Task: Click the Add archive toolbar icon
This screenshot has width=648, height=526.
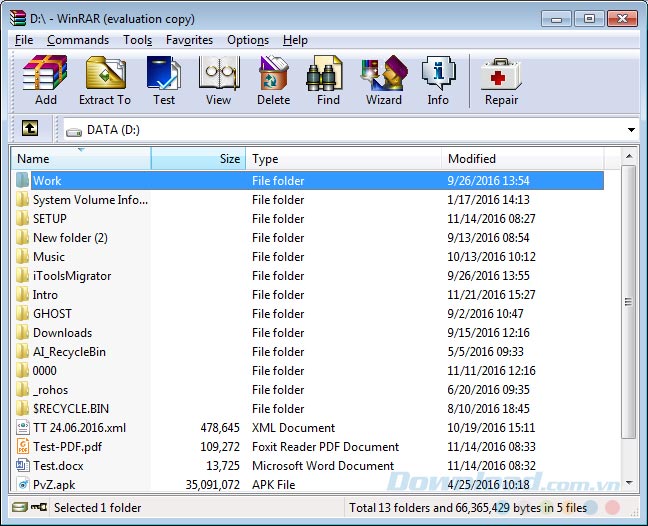Action: [45, 80]
